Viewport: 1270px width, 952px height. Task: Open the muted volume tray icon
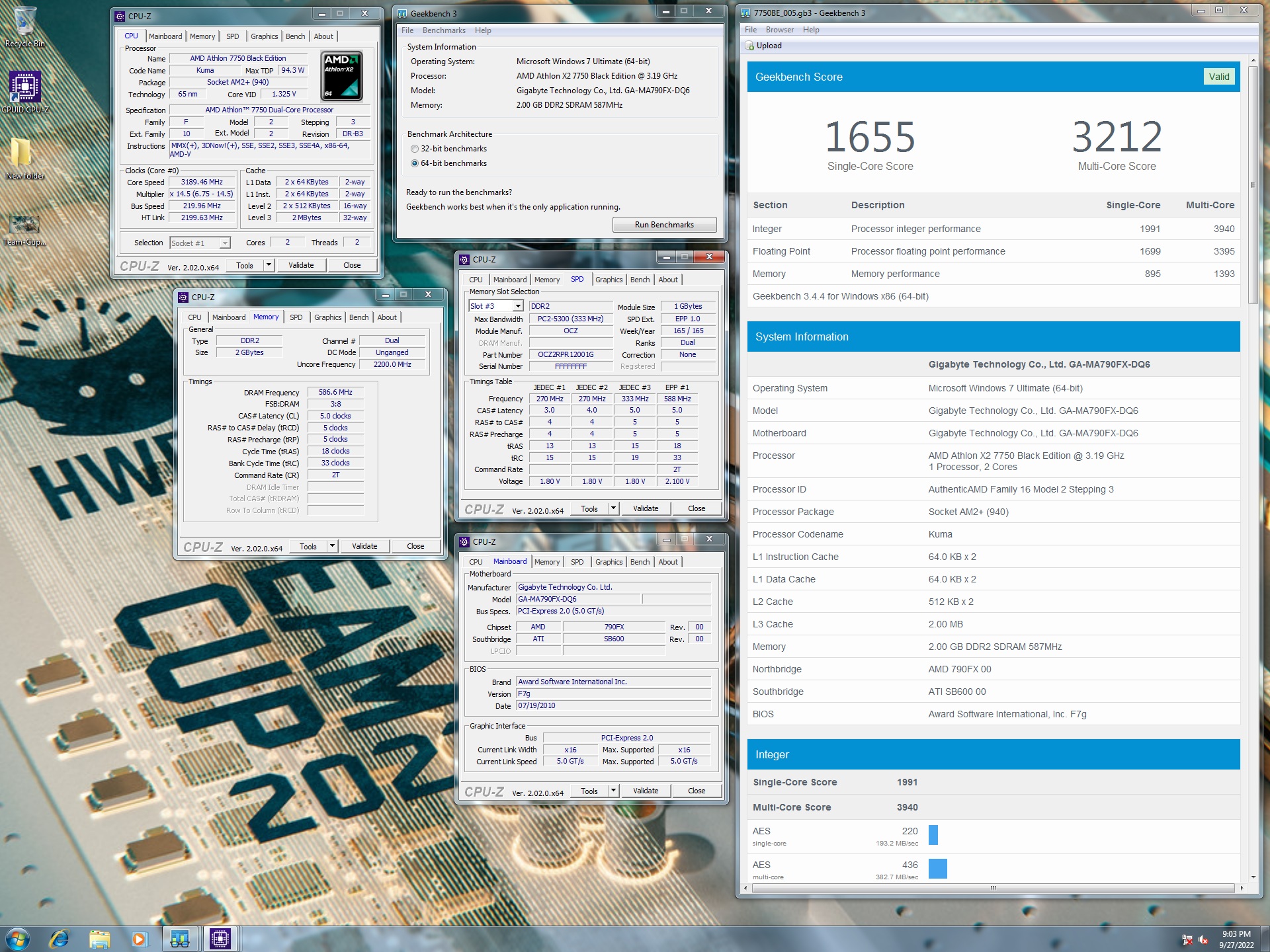pos(1203,939)
